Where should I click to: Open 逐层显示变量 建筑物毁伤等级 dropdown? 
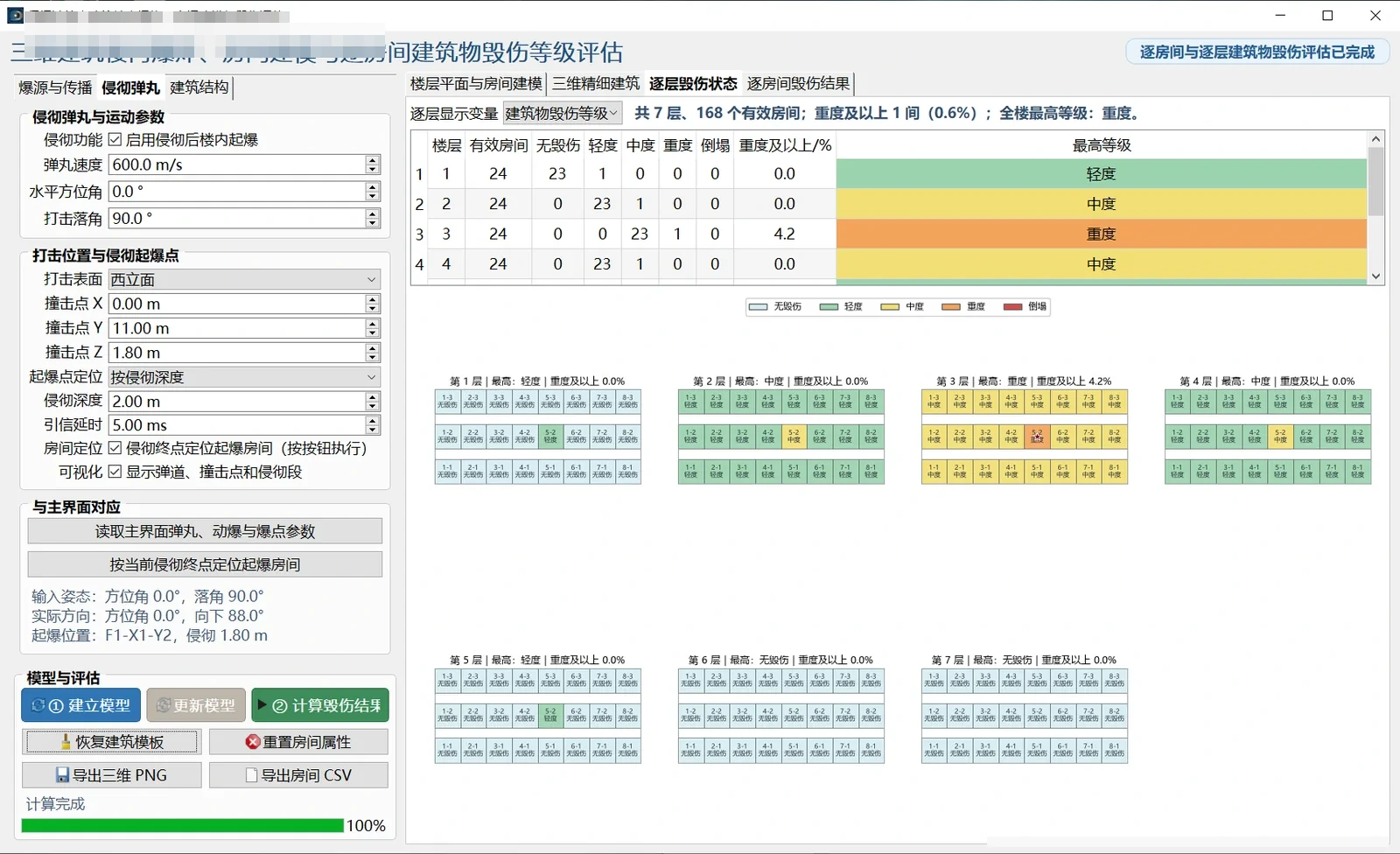click(x=563, y=113)
